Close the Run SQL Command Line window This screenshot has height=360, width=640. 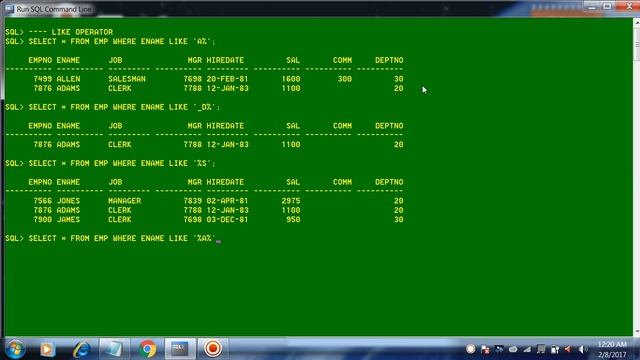(x=628, y=7)
